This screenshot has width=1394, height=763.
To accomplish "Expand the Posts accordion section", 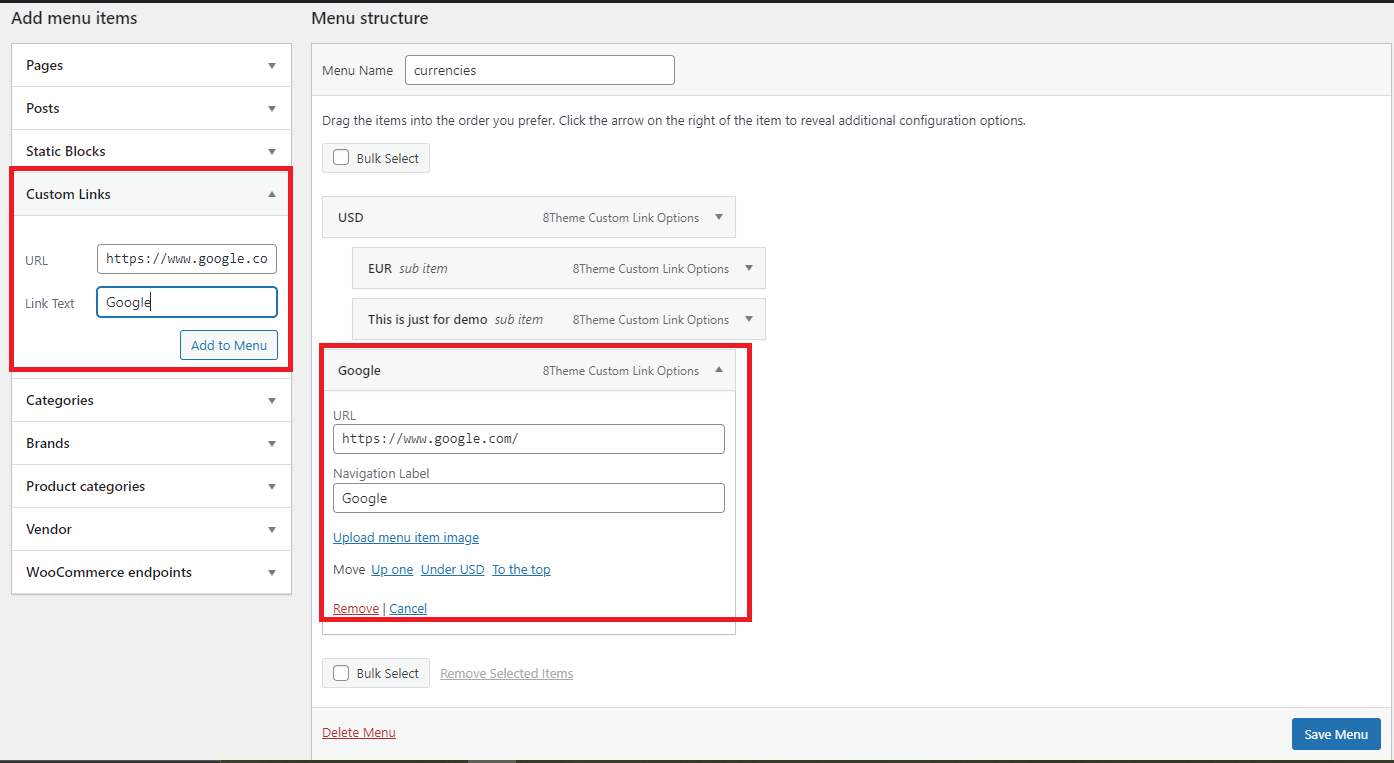I will coord(151,108).
